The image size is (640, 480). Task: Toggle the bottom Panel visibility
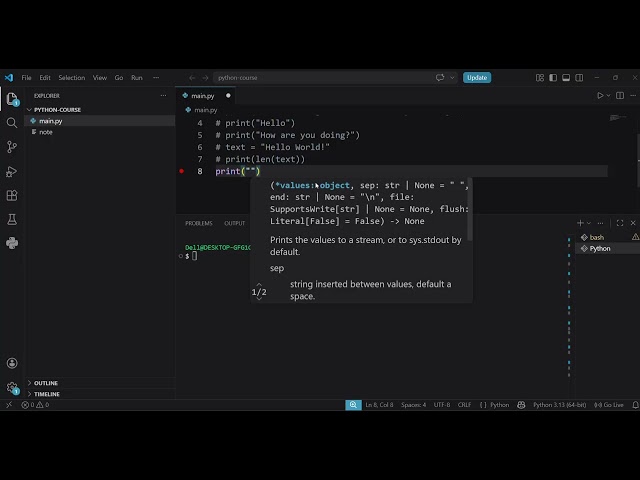pyautogui.click(x=566, y=78)
